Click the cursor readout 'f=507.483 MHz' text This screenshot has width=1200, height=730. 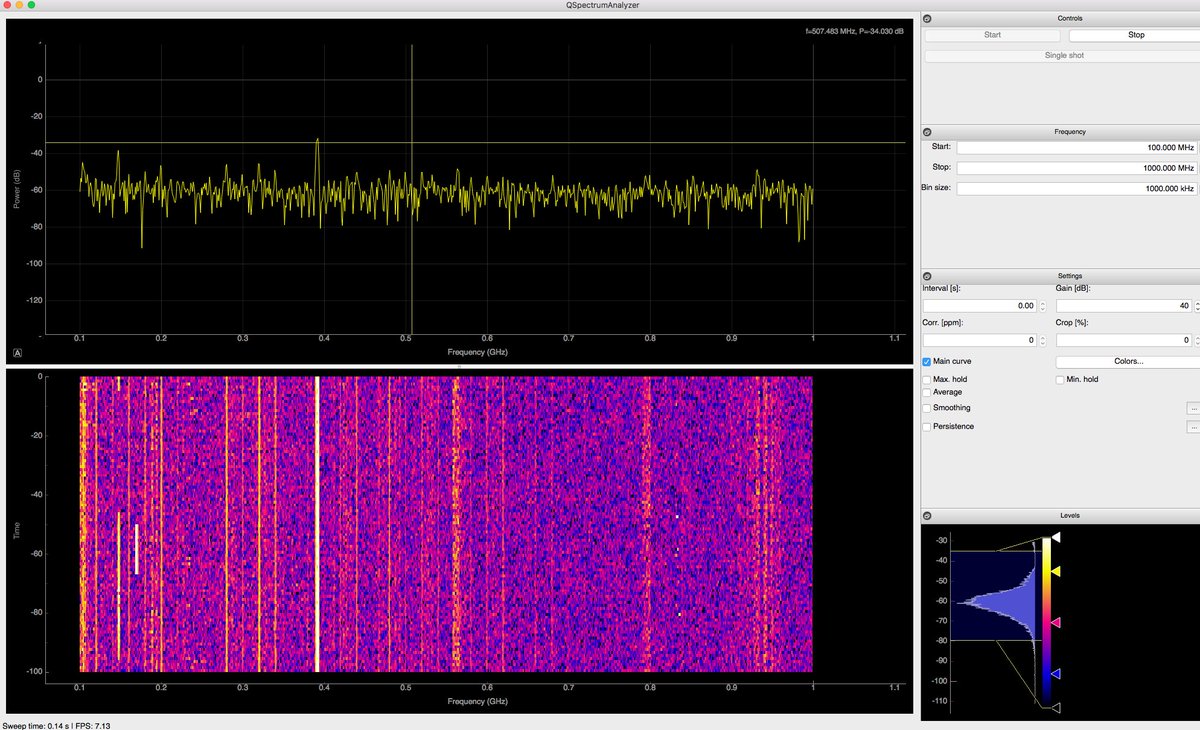pos(854,31)
